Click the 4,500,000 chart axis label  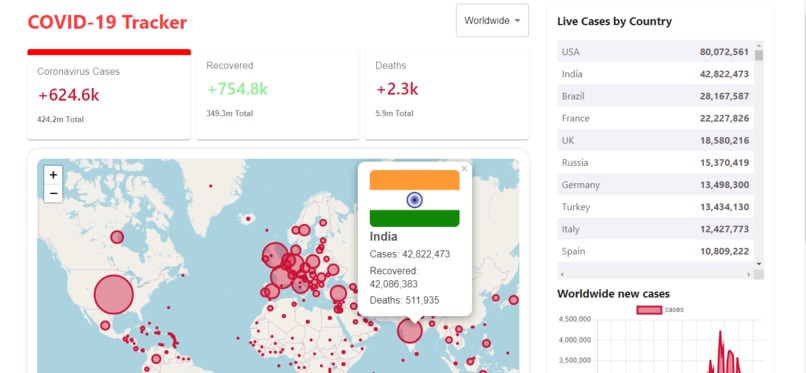point(574,319)
